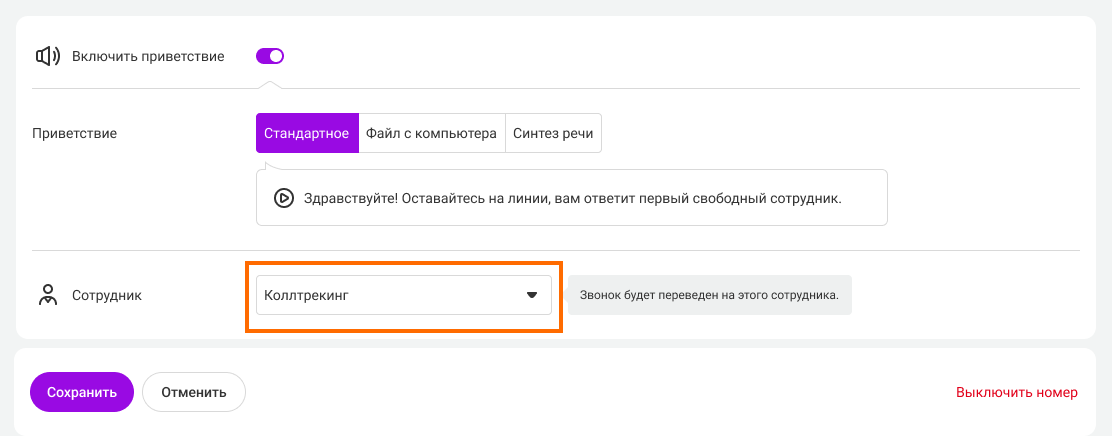Click the Приветствие section label
Image resolution: width=1112 pixels, height=436 pixels.
pos(74,133)
